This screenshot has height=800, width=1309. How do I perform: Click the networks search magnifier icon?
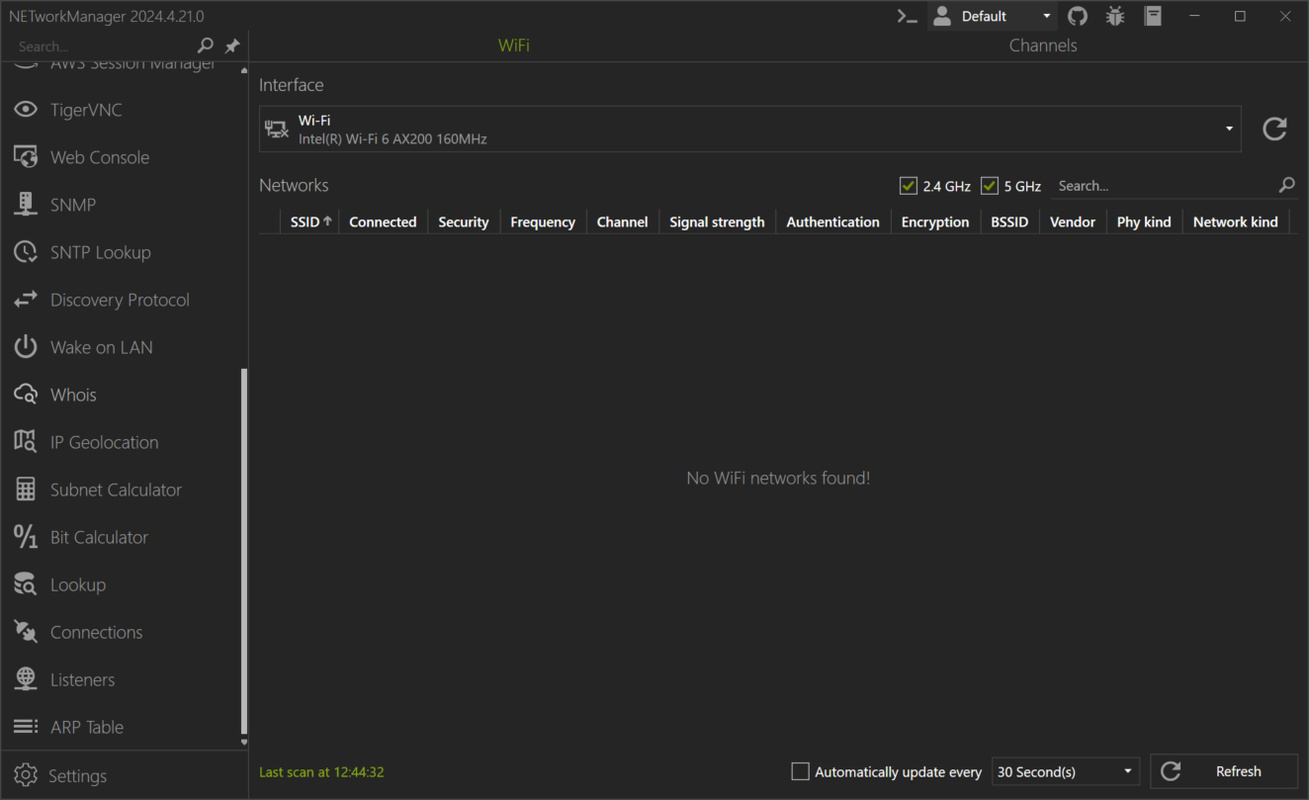(x=1287, y=185)
